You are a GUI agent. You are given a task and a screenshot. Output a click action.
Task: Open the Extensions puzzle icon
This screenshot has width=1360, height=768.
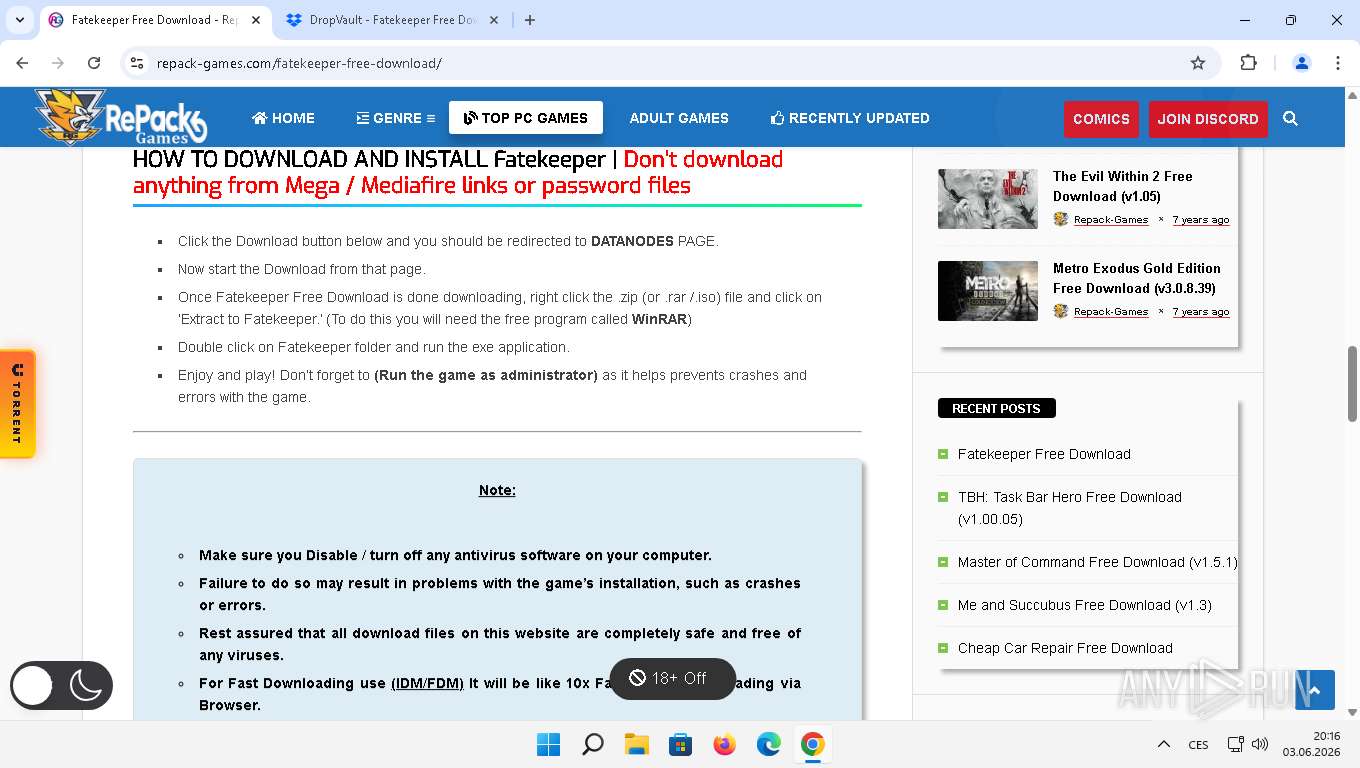[x=1248, y=63]
